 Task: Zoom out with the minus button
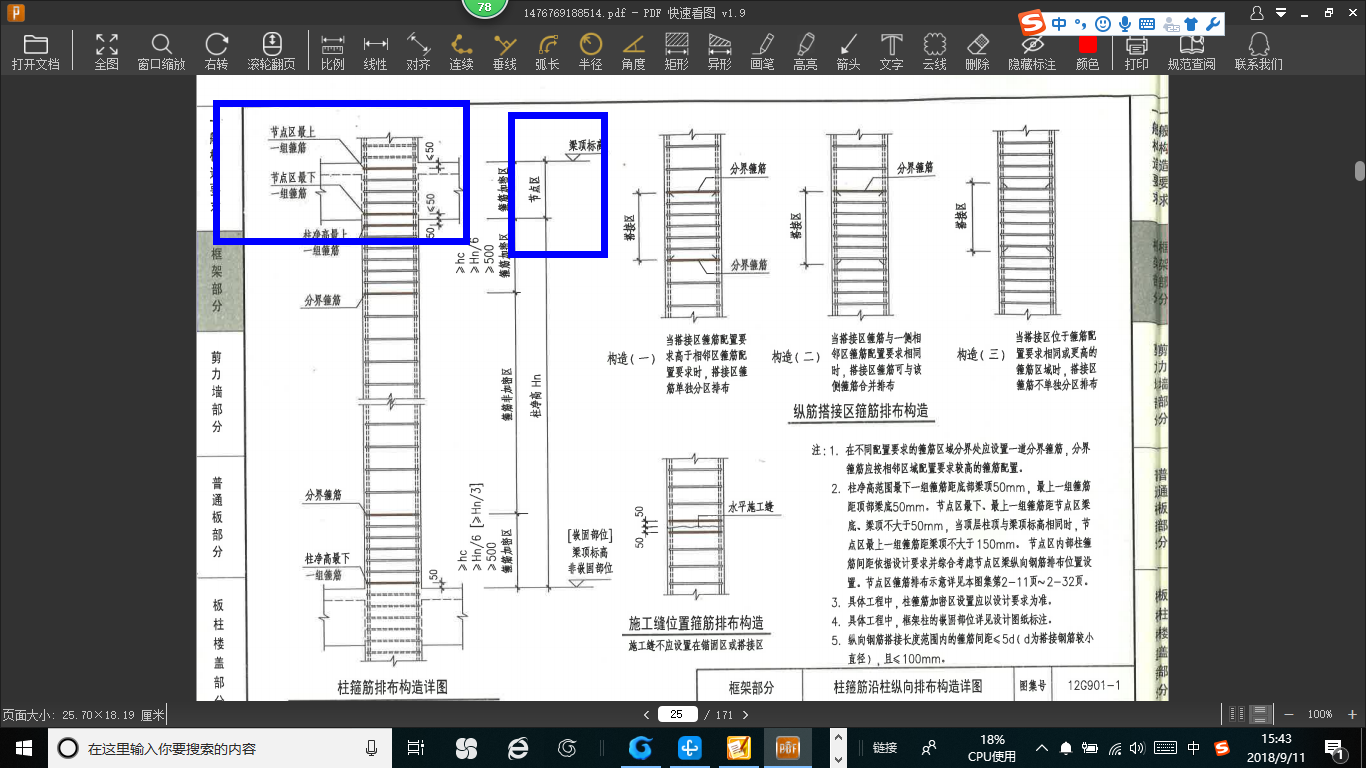[1289, 714]
